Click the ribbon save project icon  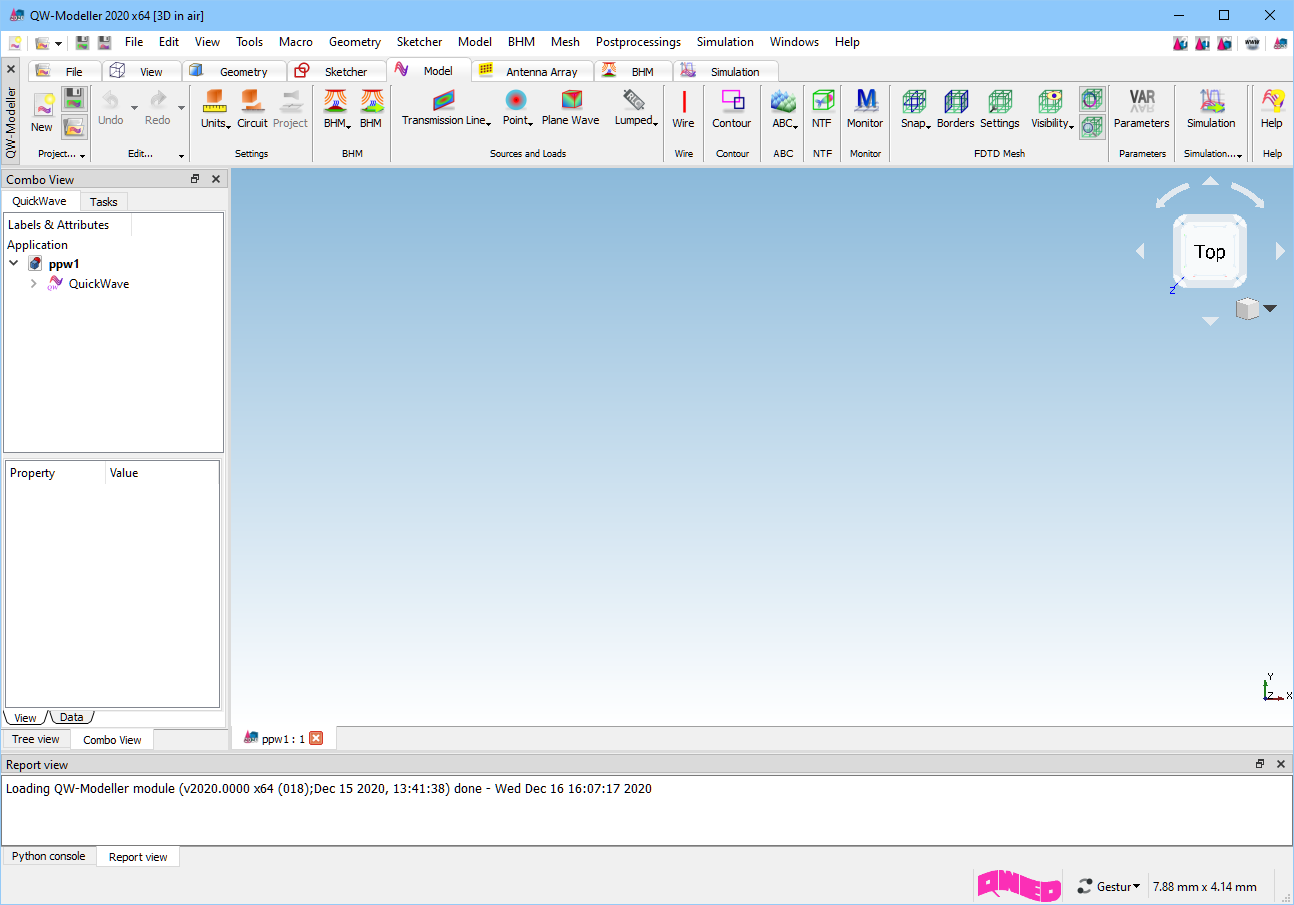click(x=74, y=99)
